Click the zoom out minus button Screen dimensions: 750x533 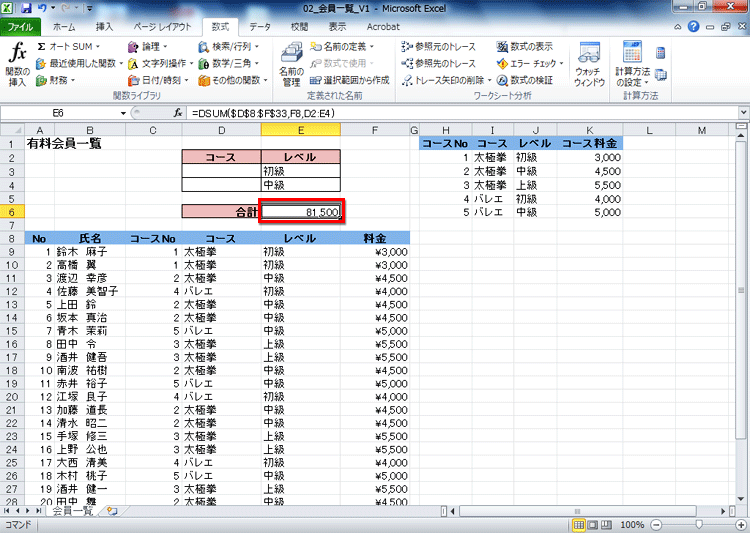(x=656, y=525)
